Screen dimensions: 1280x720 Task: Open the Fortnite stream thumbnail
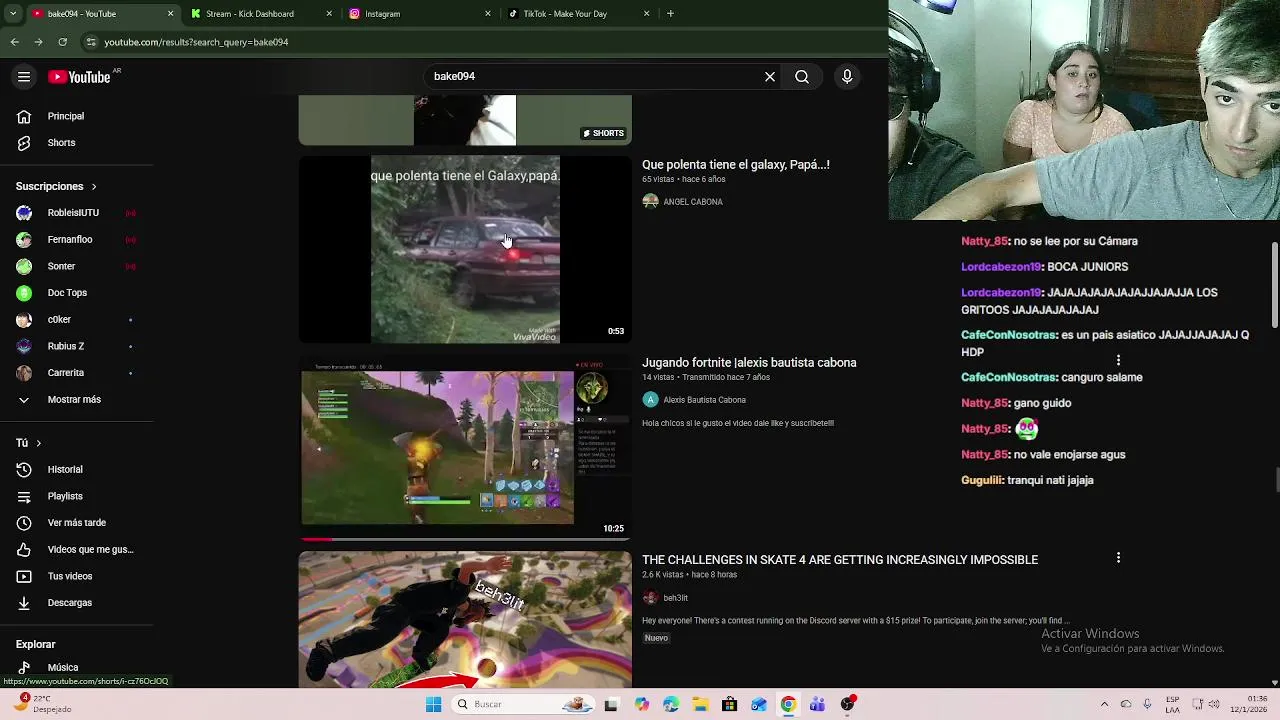coord(465,447)
